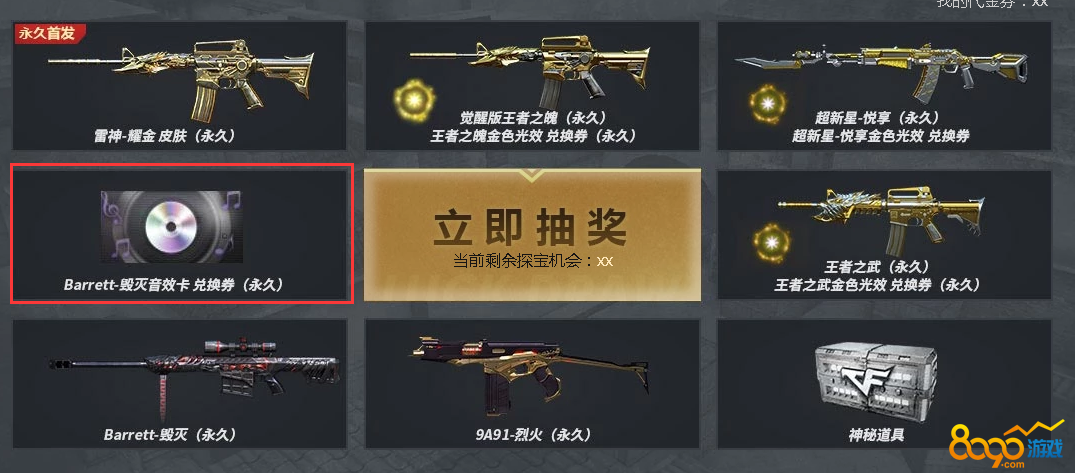The width and height of the screenshot is (1075, 473).
Task: Click the gold glow icon beside 王者之魄
Action: [x=414, y=101]
